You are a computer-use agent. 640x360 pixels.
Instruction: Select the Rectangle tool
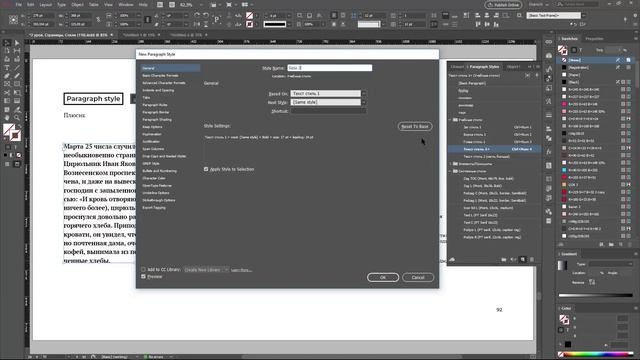(x=17, y=84)
